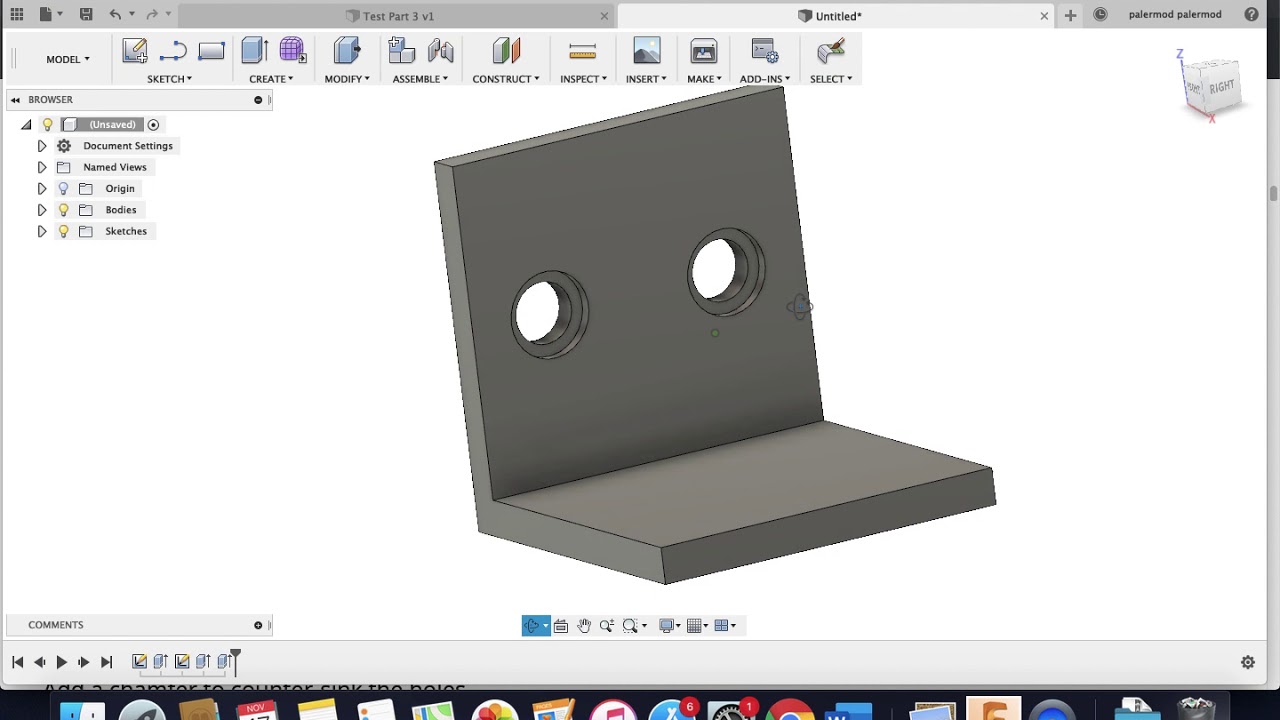Activate the Extrude tool icon
Screen dimensions: 1280x720
[x=254, y=51]
